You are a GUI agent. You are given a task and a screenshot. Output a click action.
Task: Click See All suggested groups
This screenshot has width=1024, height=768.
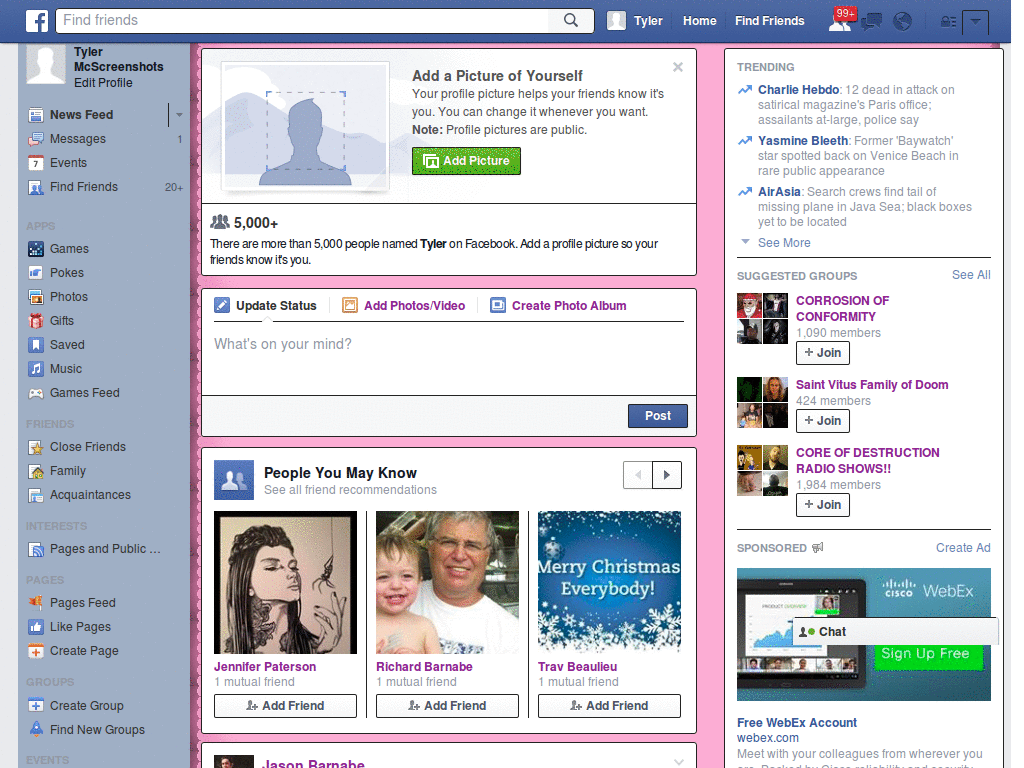point(970,275)
